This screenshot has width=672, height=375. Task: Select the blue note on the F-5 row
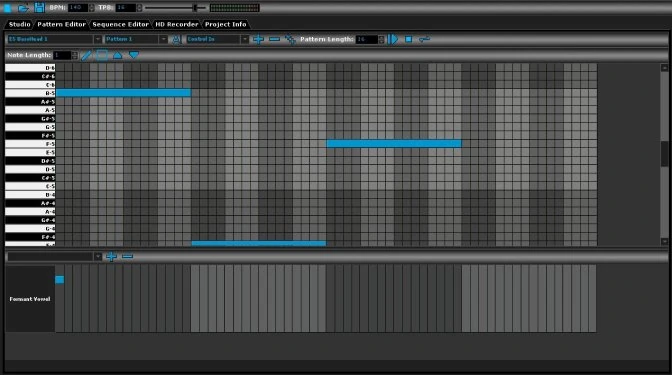(394, 144)
